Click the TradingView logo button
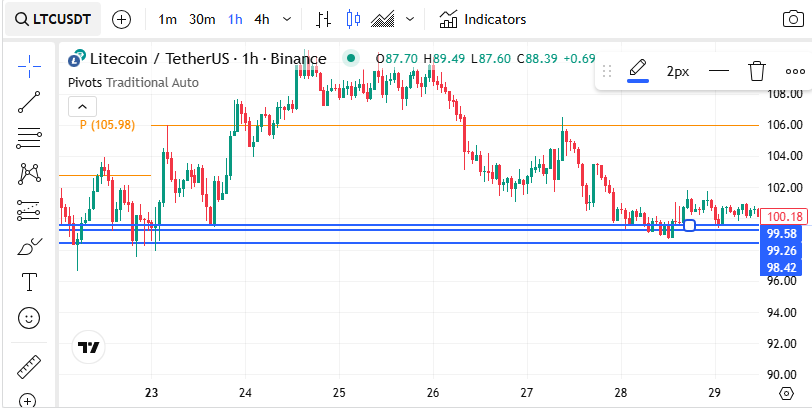The image size is (812, 416). [x=89, y=347]
